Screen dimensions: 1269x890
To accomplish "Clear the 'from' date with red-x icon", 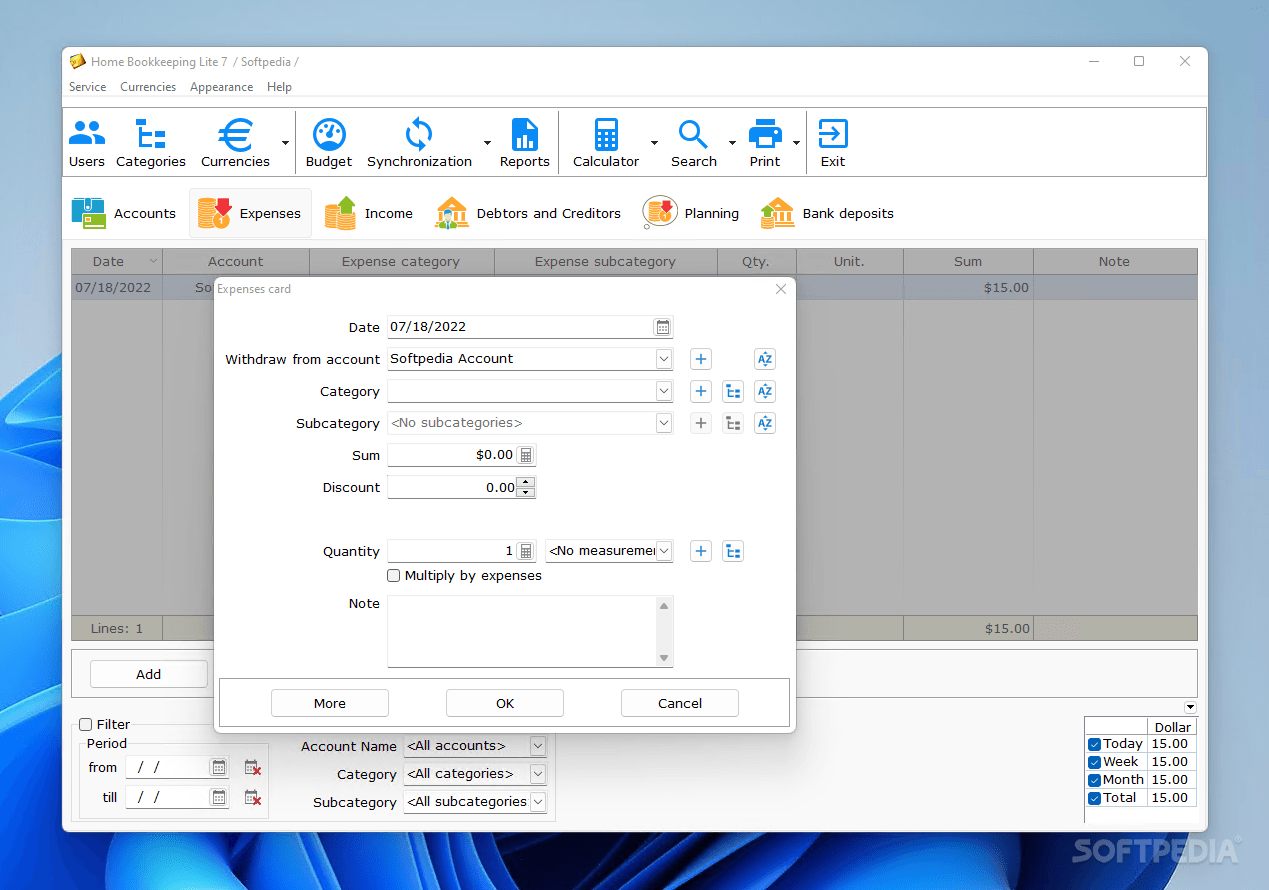I will point(252,768).
